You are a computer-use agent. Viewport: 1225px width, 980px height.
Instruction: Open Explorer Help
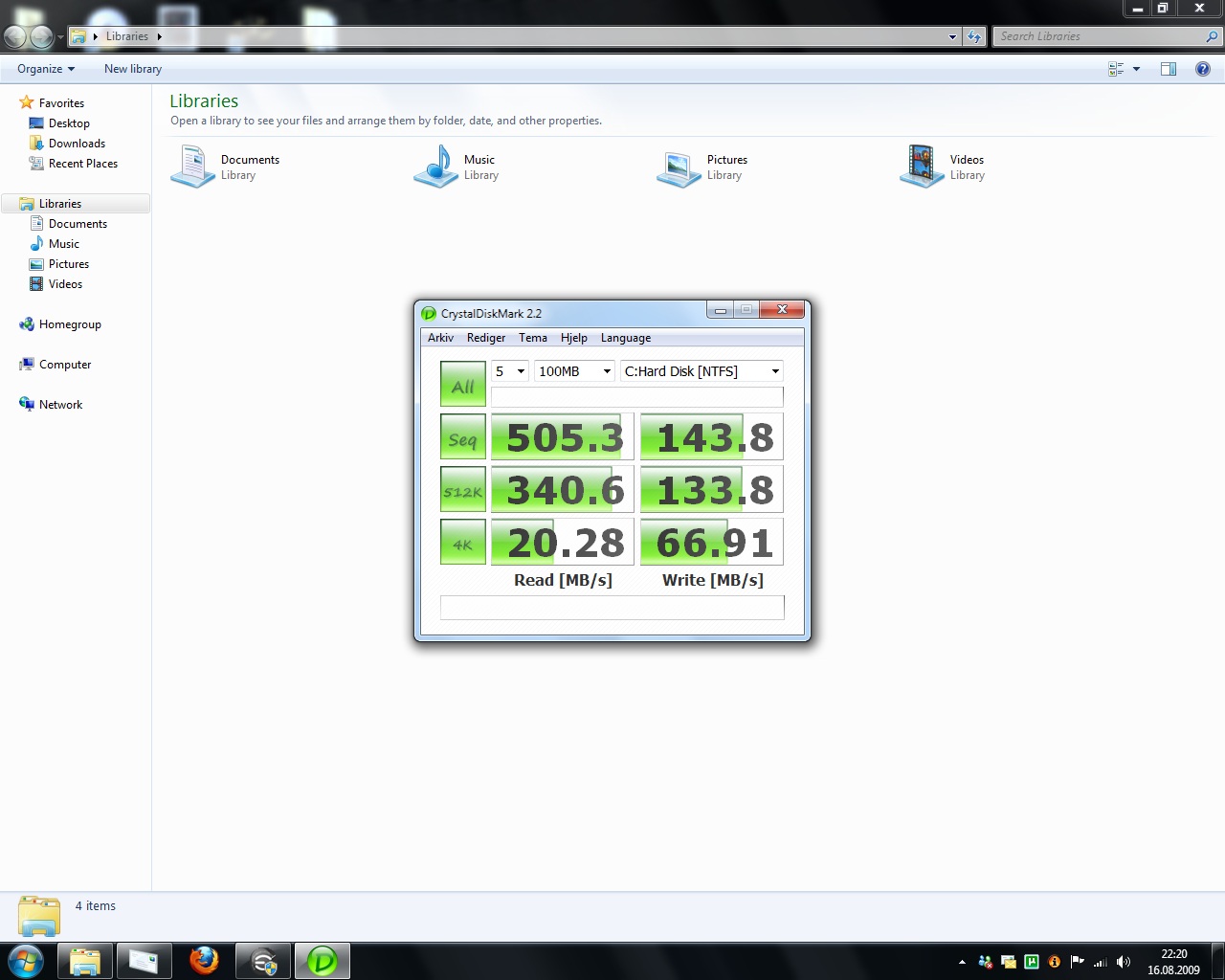(1203, 69)
